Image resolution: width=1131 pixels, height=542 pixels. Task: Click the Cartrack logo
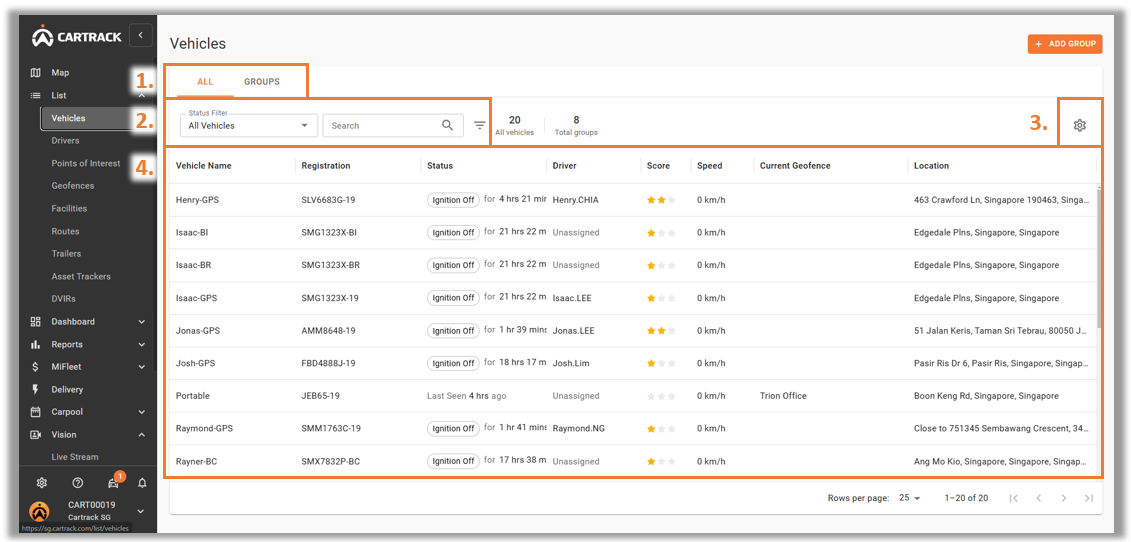tap(77, 37)
